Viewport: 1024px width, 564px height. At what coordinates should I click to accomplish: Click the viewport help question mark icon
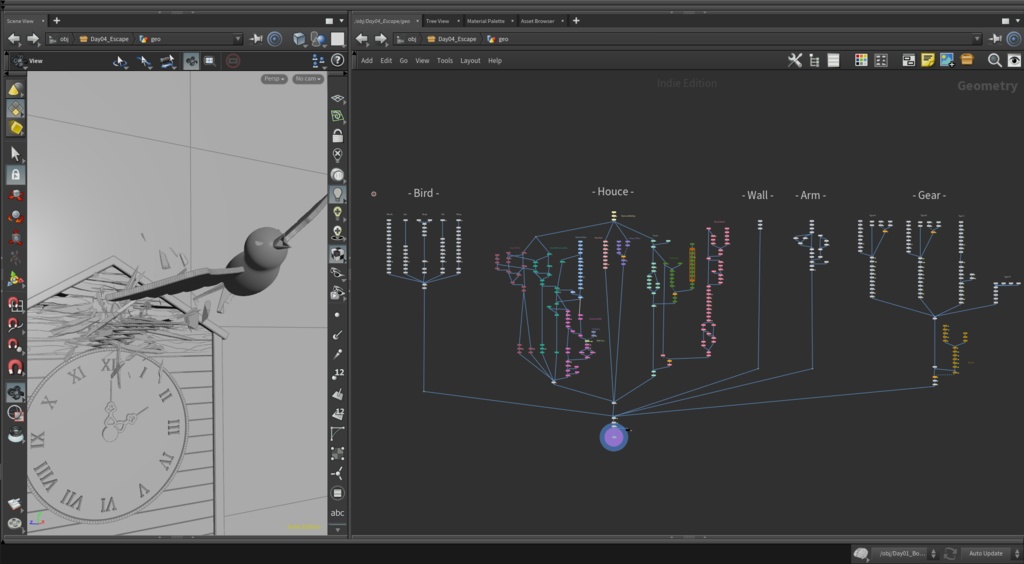point(337,61)
